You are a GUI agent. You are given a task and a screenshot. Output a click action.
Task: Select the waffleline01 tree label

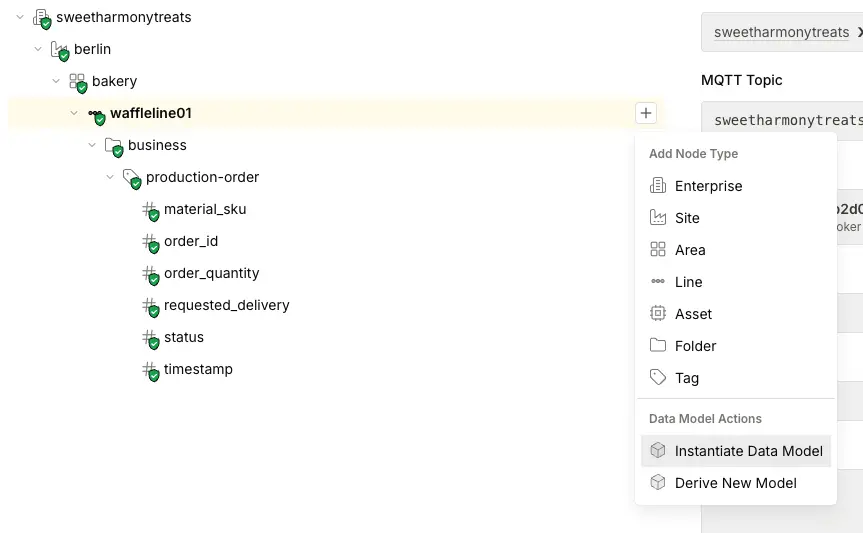(151, 113)
